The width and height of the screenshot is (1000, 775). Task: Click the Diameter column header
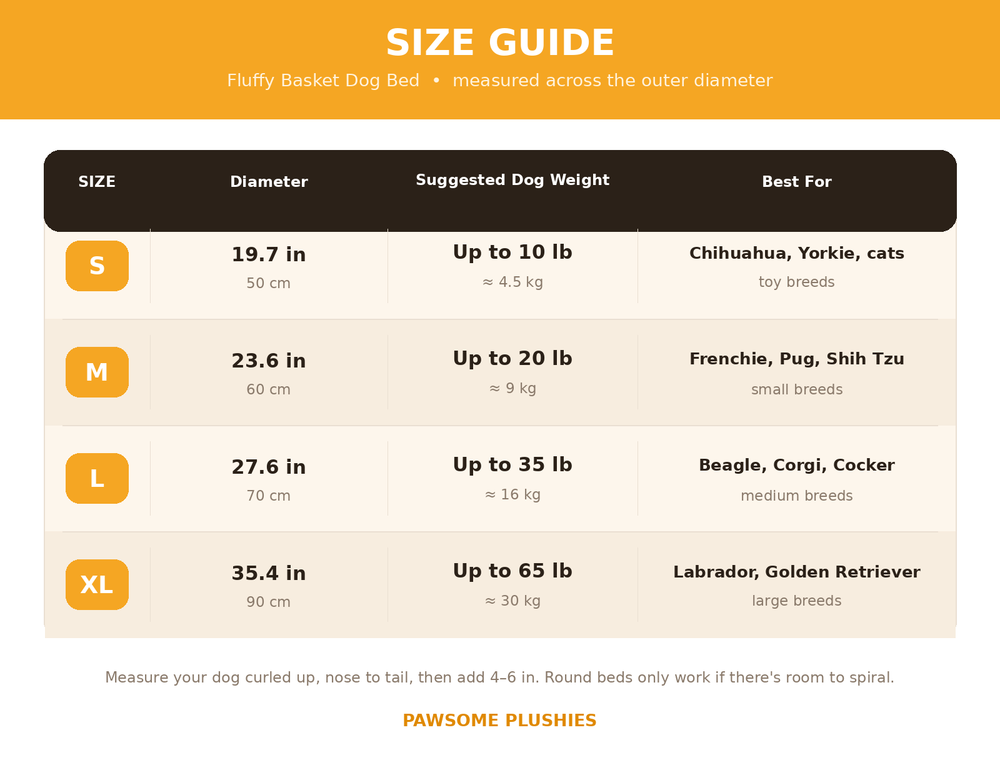[x=268, y=182]
